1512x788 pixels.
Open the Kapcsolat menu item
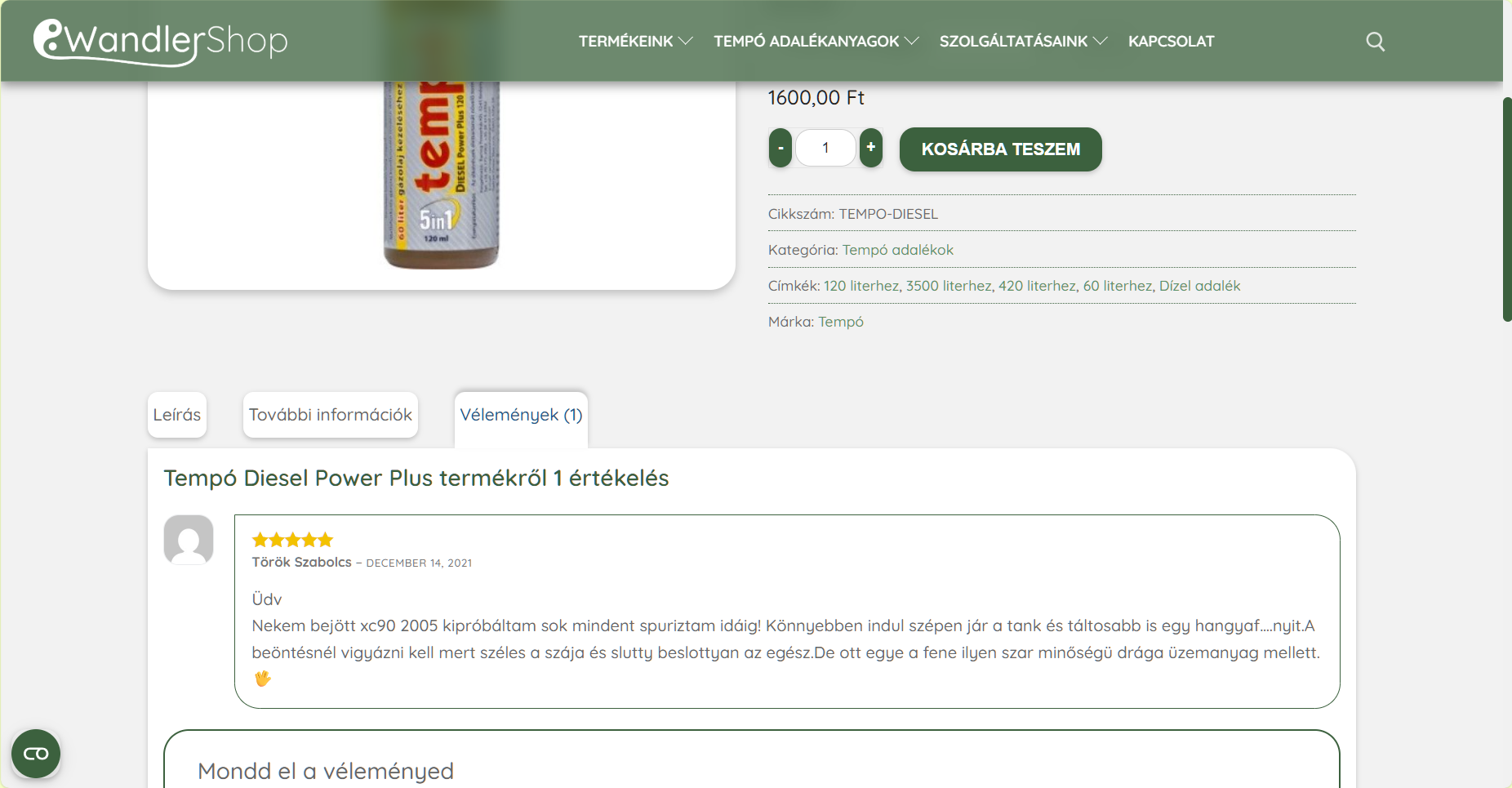pos(1172,42)
